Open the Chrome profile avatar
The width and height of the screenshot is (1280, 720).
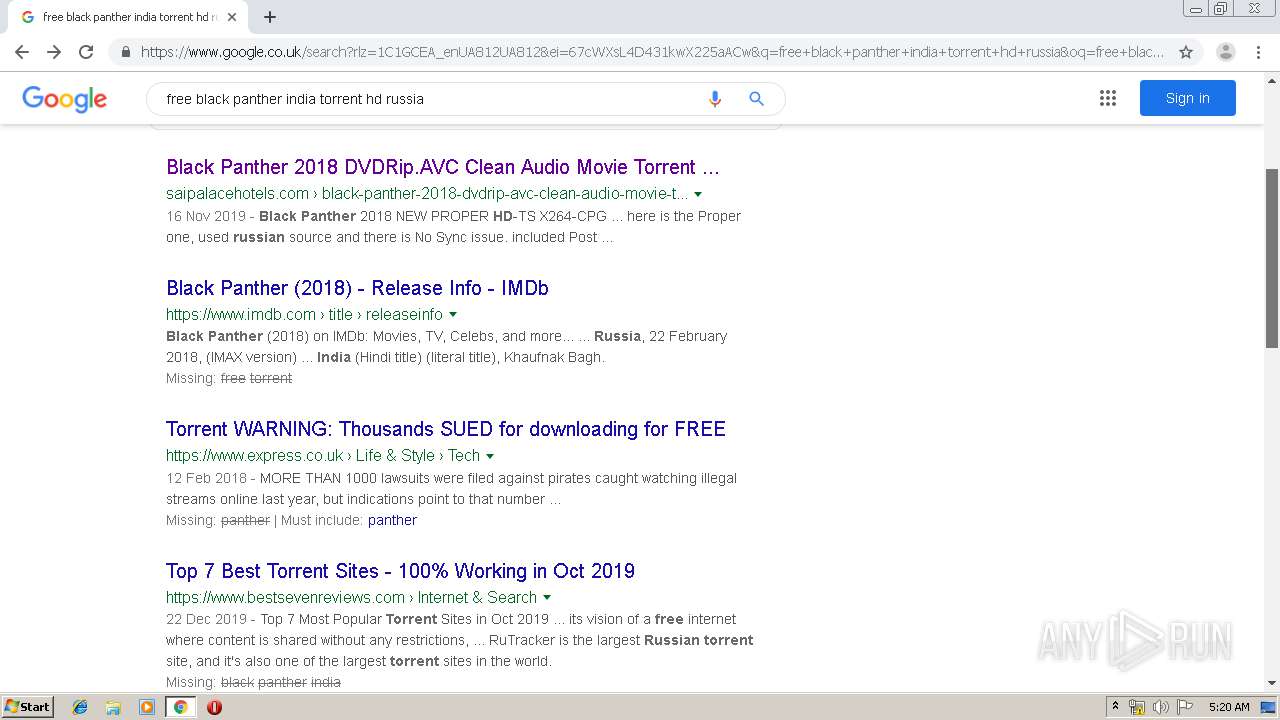[1226, 52]
